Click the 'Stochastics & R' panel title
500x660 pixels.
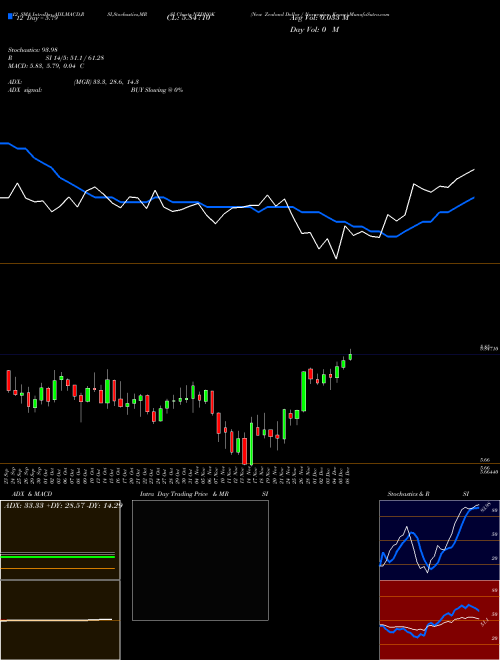pos(408,494)
